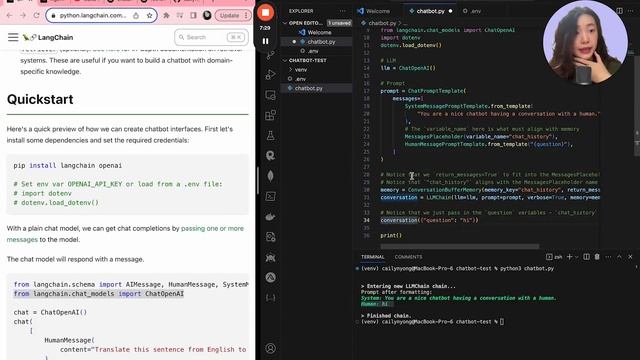
Task: Open the Remote Explorer icon in activity bar
Action: coord(270,95)
